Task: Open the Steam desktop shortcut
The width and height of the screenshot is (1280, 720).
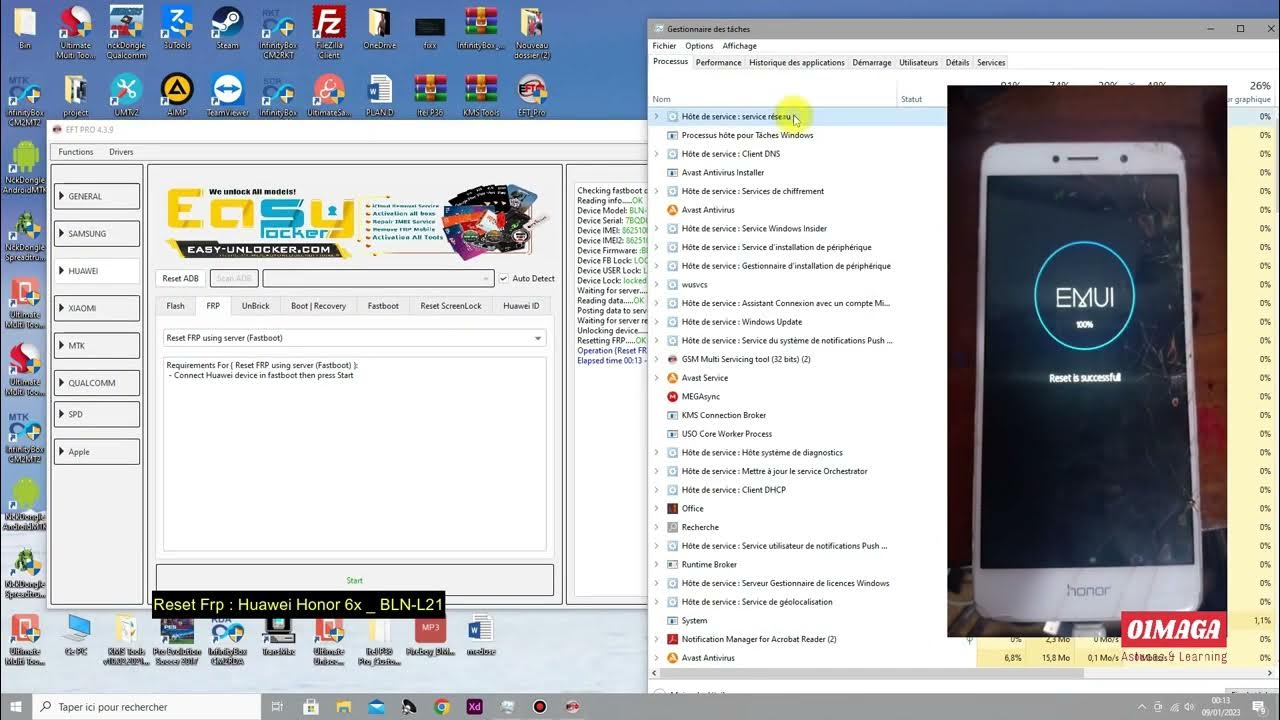Action: point(228,28)
